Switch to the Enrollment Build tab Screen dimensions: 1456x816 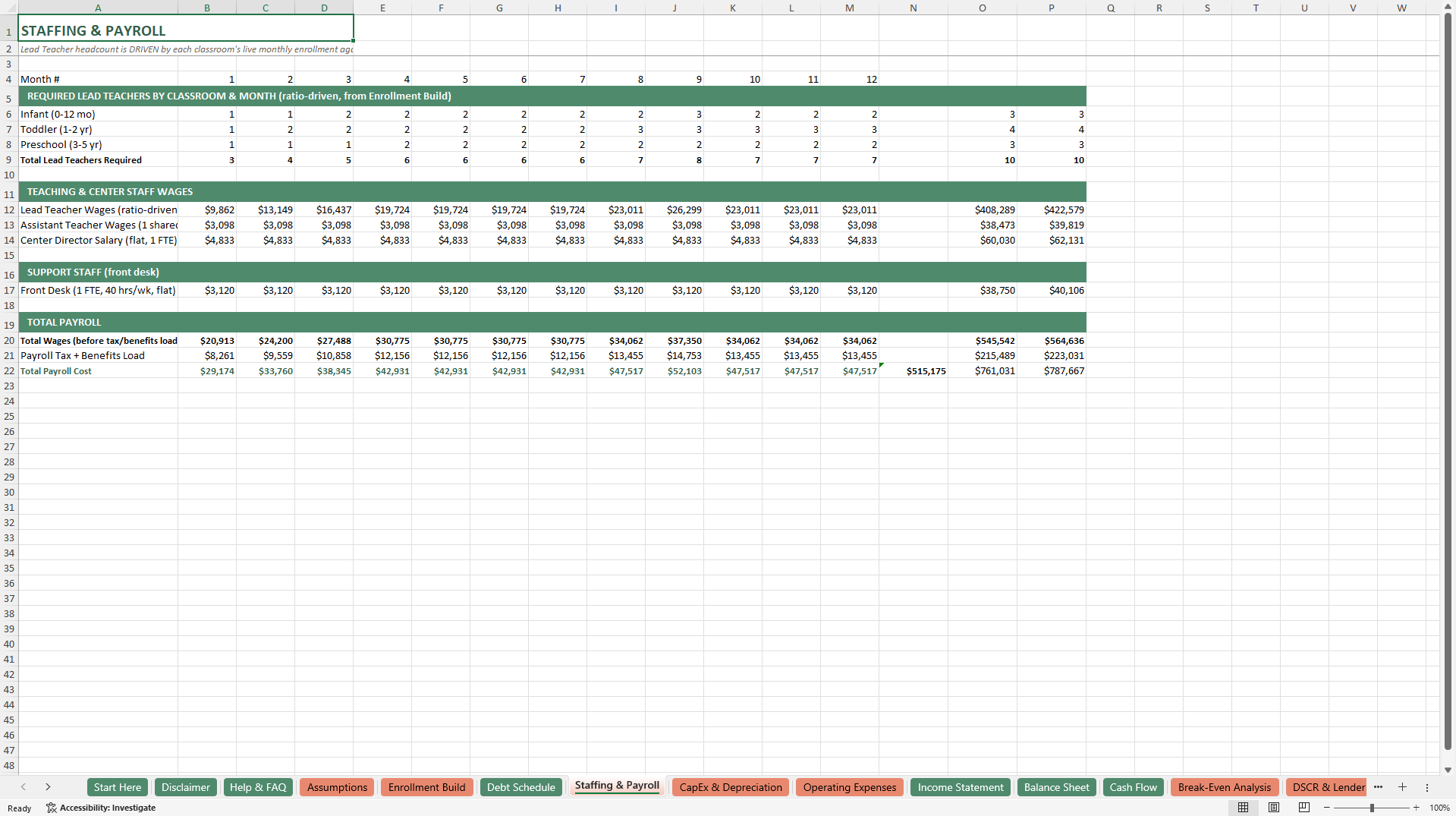[426, 787]
